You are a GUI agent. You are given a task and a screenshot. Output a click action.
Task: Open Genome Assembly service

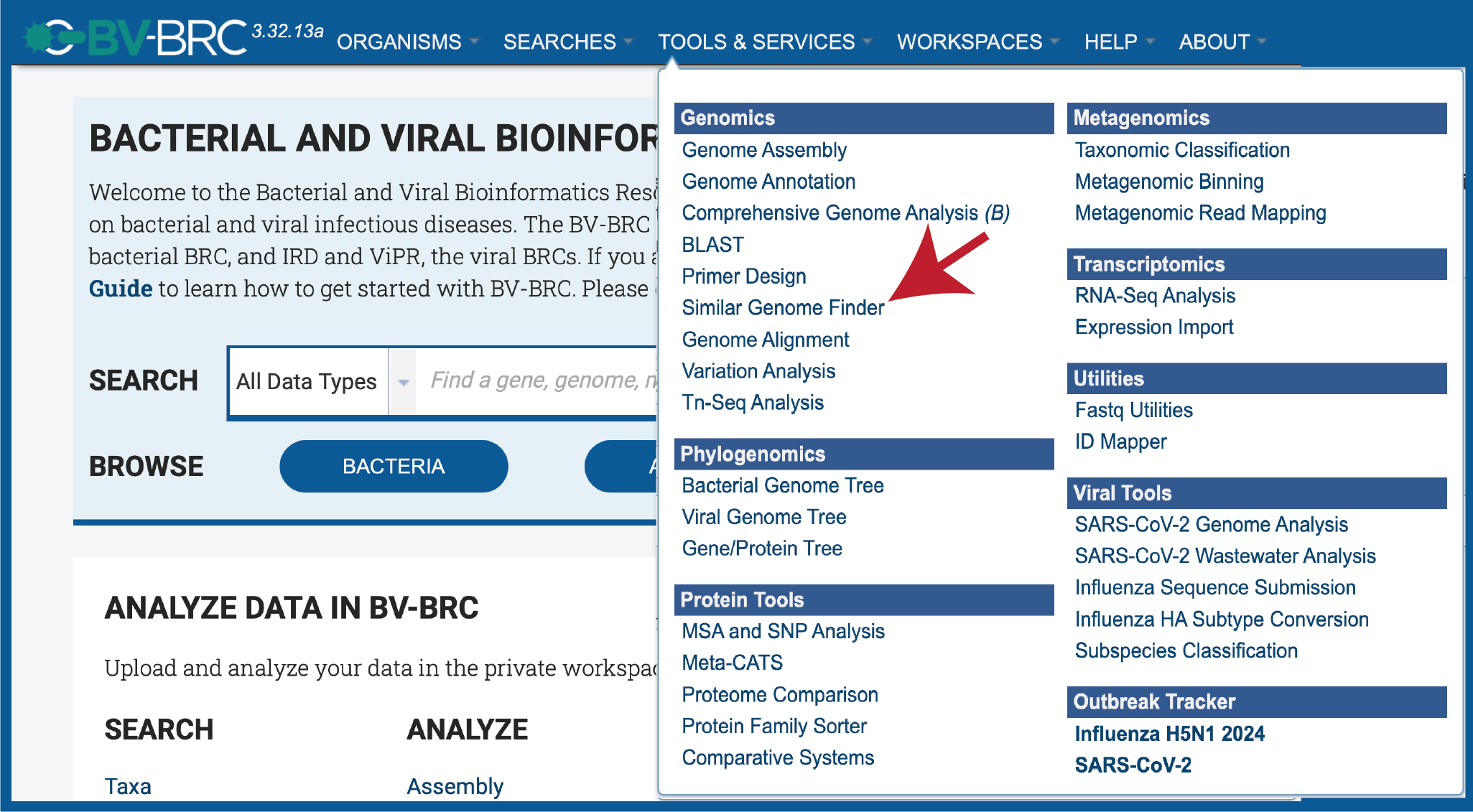764,150
